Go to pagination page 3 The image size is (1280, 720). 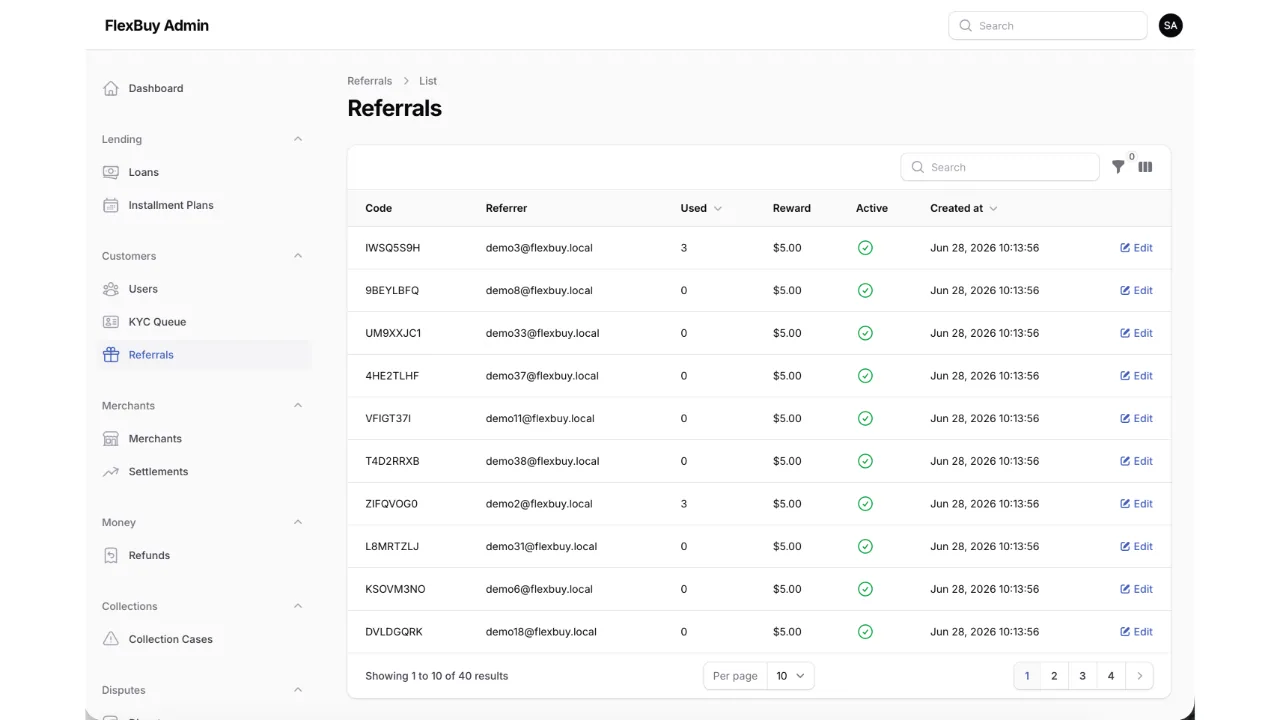pyautogui.click(x=1082, y=676)
